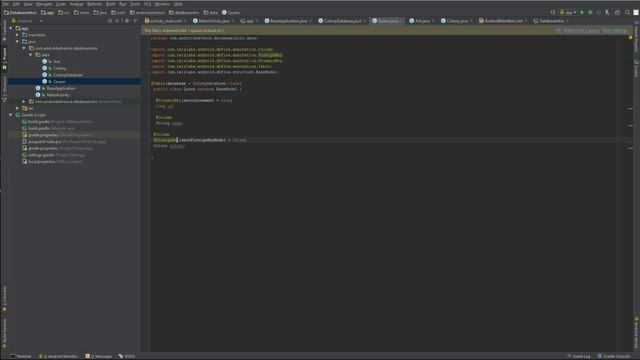Open the File menu

click(x=5, y=4)
